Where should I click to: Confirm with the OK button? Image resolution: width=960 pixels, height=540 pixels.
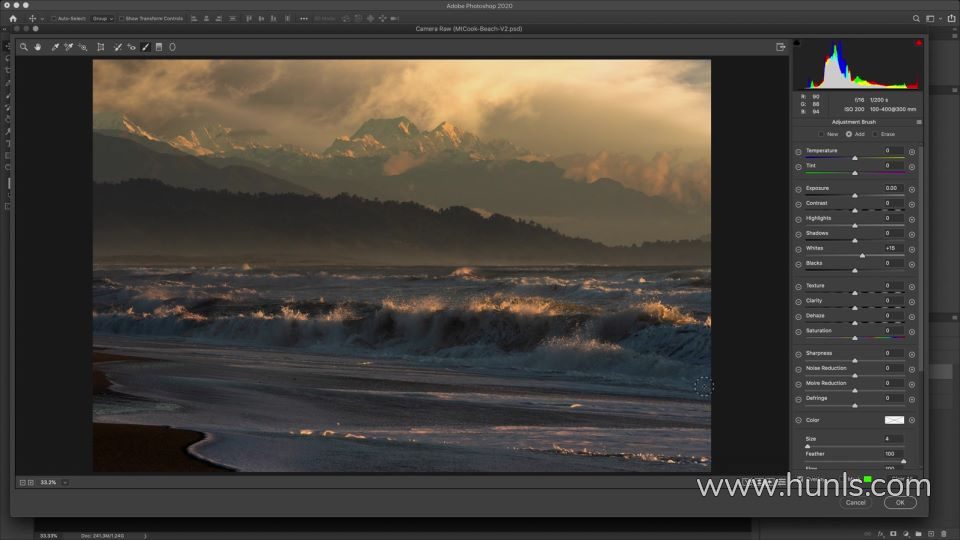[900, 503]
